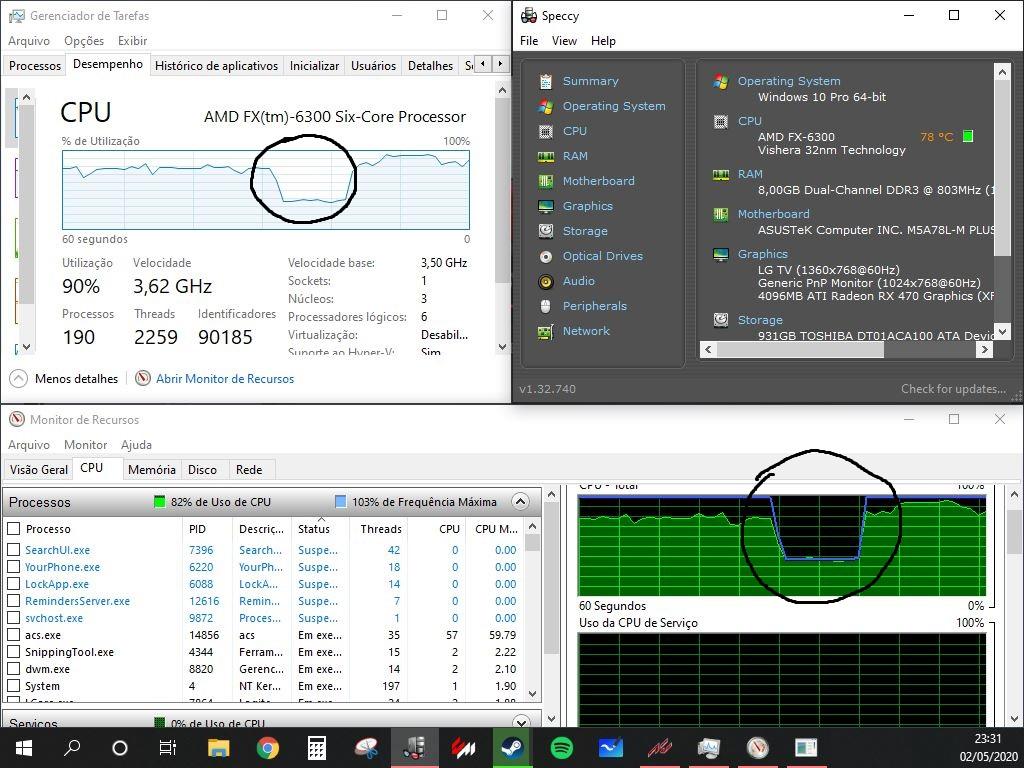Image resolution: width=1024 pixels, height=768 pixels.
Task: Open the Histórico de aplicativos tab
Action: [x=216, y=65]
